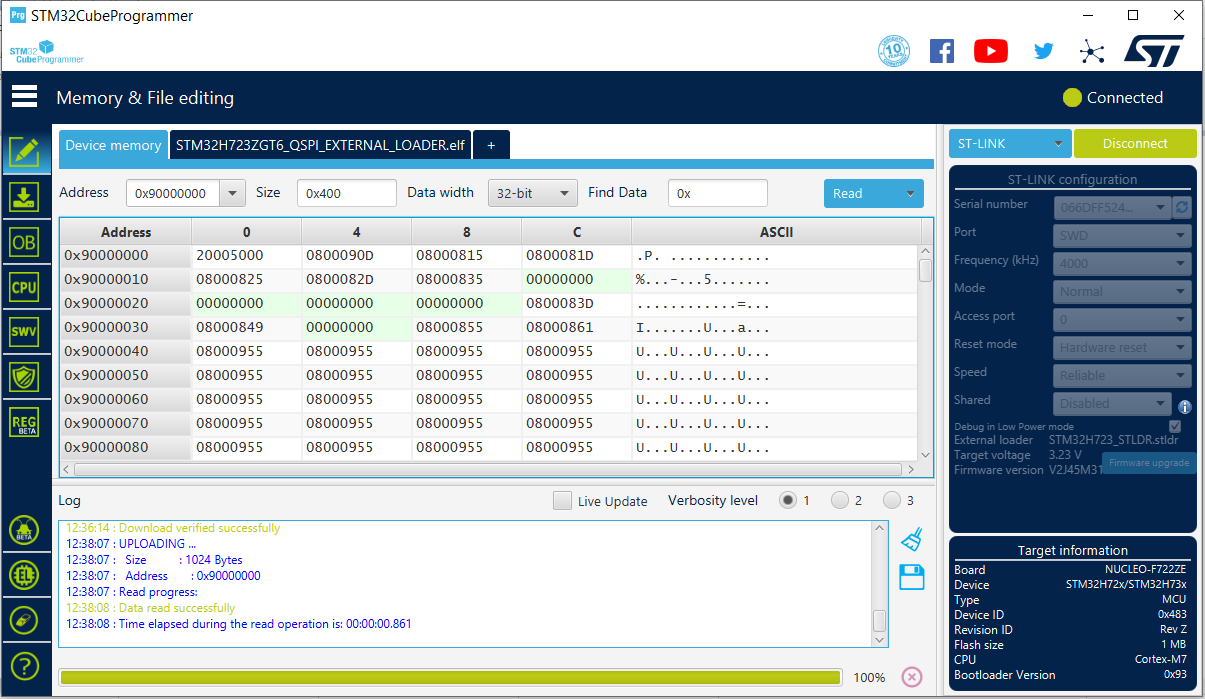Image resolution: width=1205 pixels, height=699 pixels.
Task: Clear the log with the broom icon
Action: point(911,539)
